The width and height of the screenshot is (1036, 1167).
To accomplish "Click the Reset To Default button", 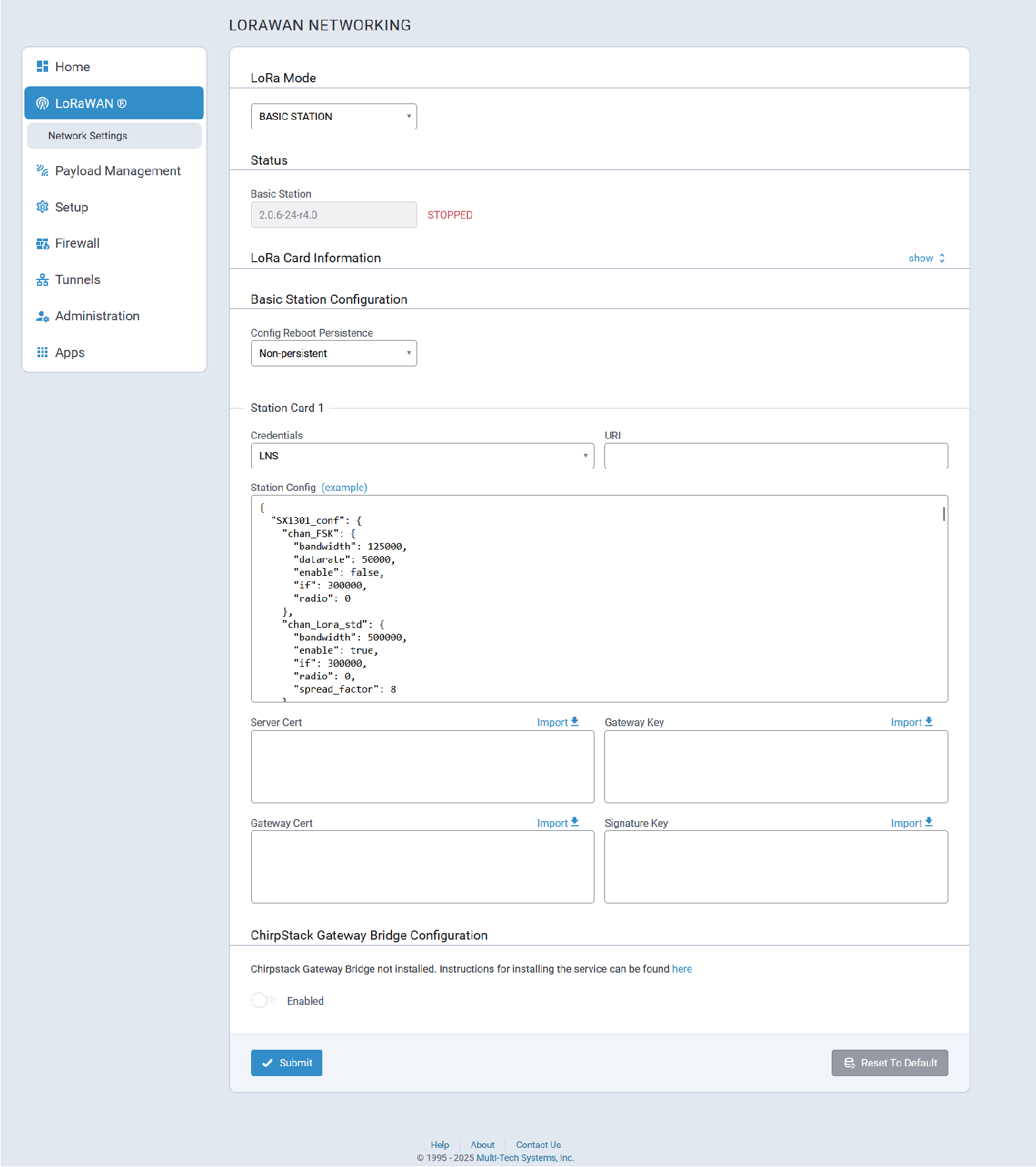I will (x=889, y=1063).
